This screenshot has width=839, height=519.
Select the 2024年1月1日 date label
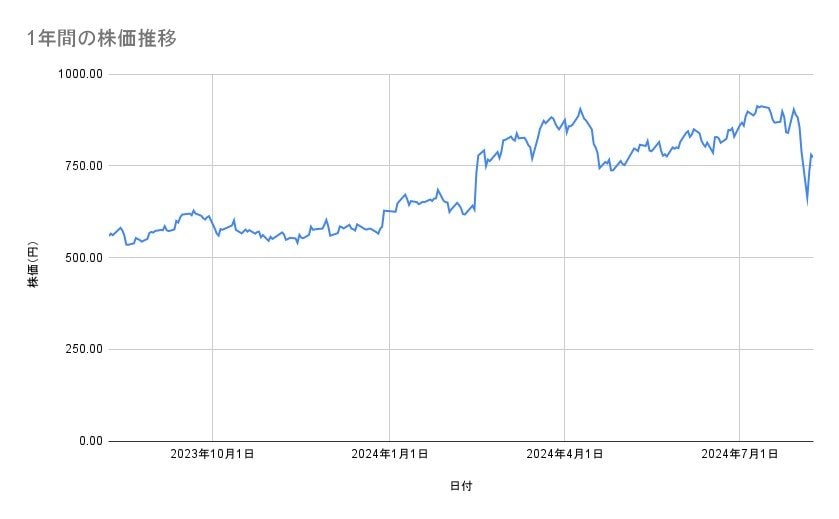(389, 455)
